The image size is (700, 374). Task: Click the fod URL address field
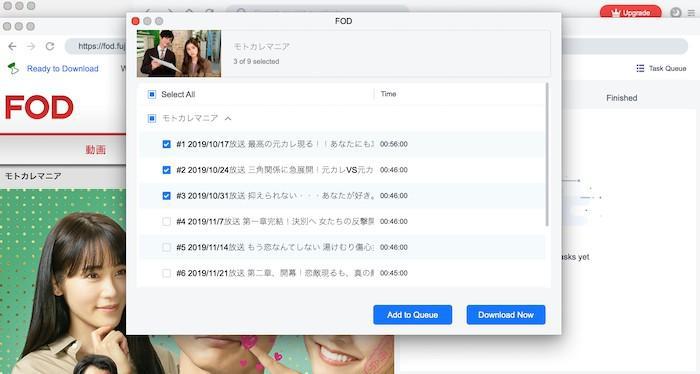(96, 46)
